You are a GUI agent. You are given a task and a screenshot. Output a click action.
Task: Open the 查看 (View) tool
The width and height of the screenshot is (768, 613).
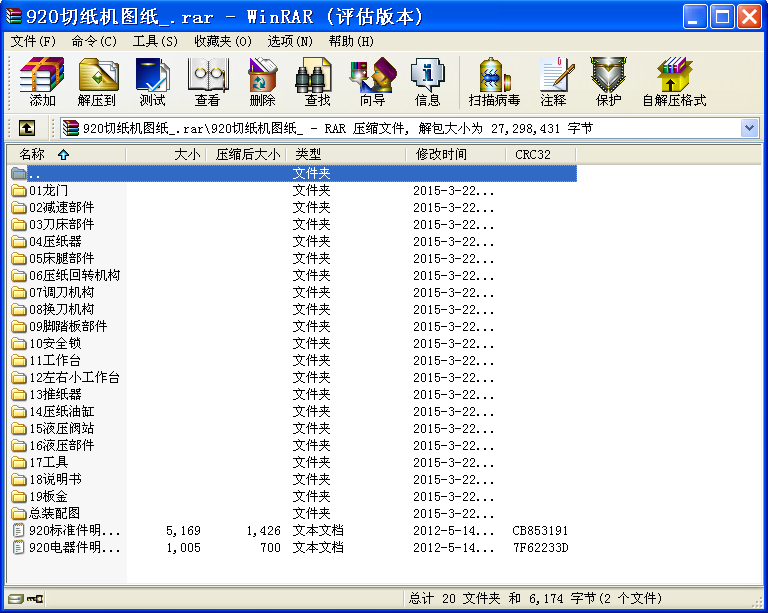(208, 81)
